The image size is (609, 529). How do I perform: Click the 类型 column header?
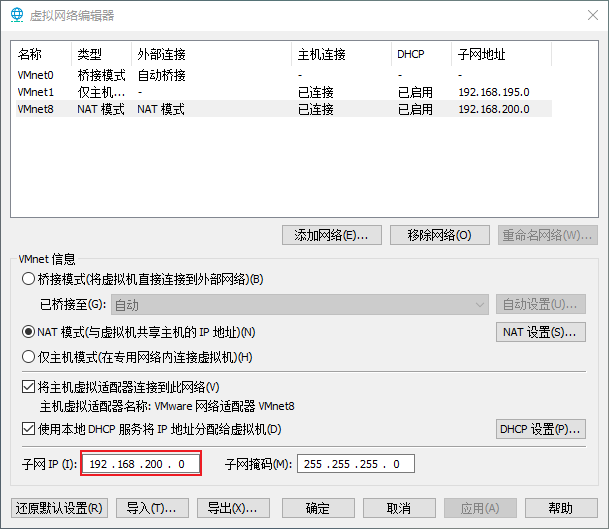point(102,54)
